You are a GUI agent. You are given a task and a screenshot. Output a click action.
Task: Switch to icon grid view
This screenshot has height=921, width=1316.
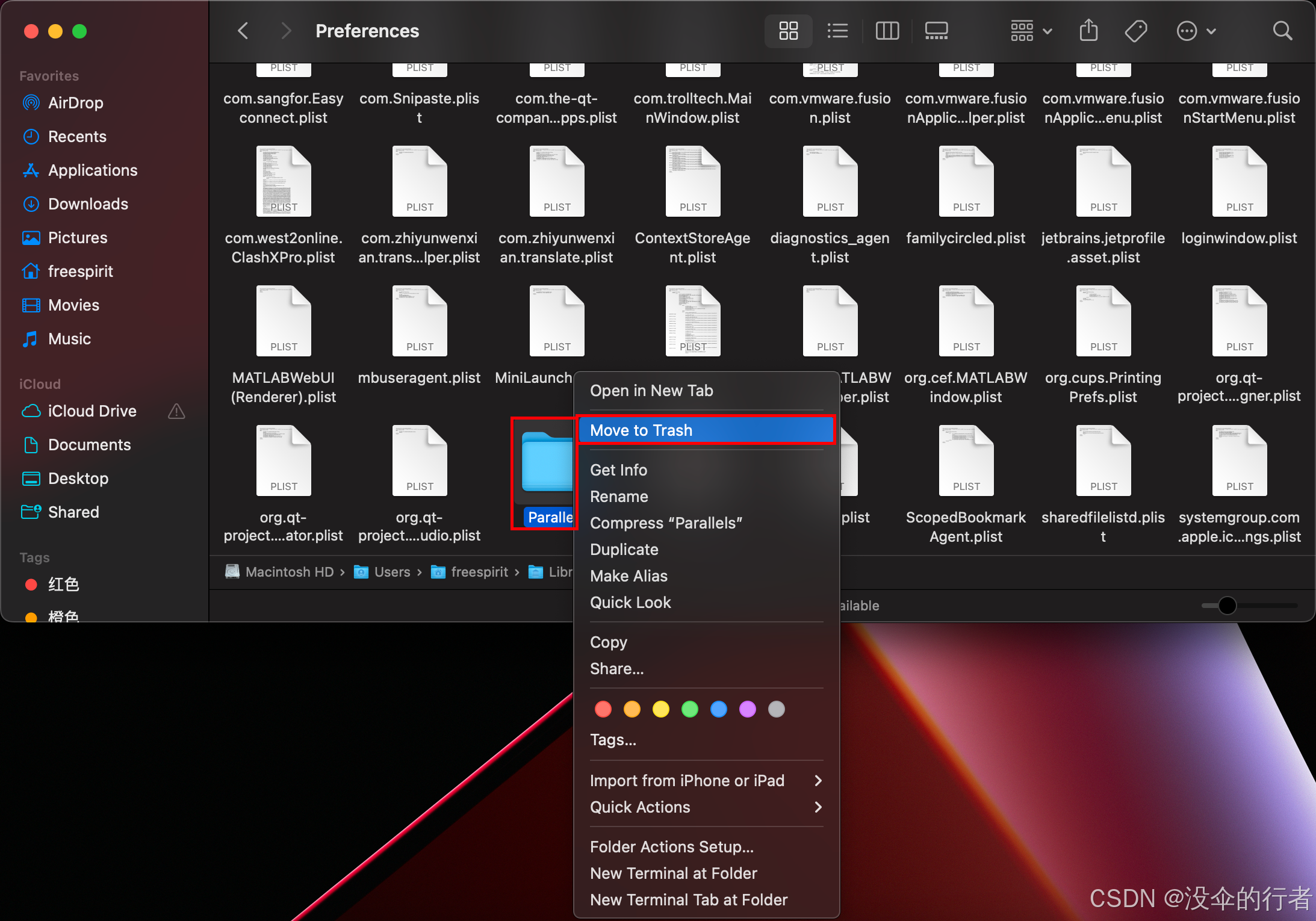[x=788, y=31]
